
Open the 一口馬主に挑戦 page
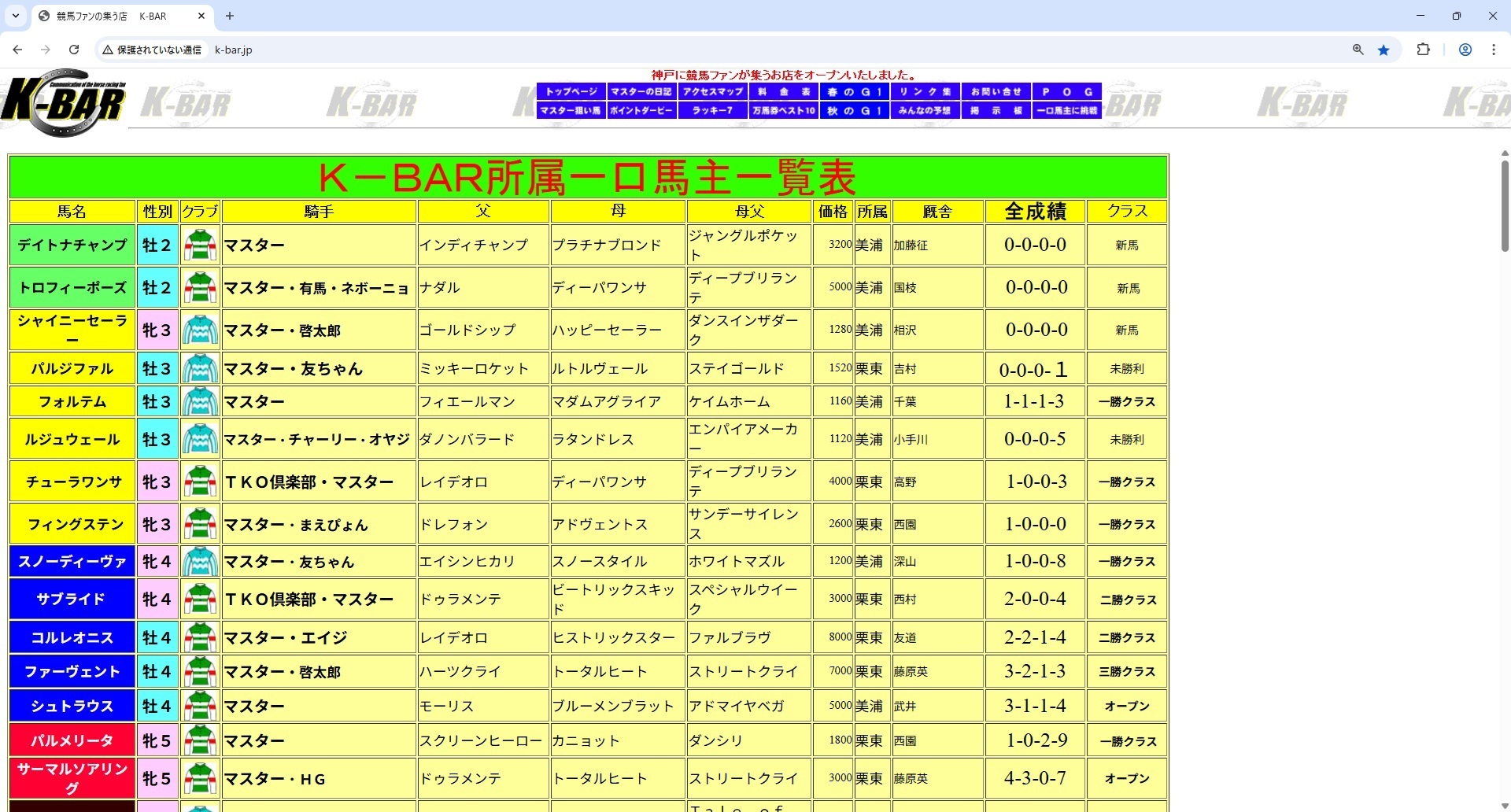coord(1067,111)
